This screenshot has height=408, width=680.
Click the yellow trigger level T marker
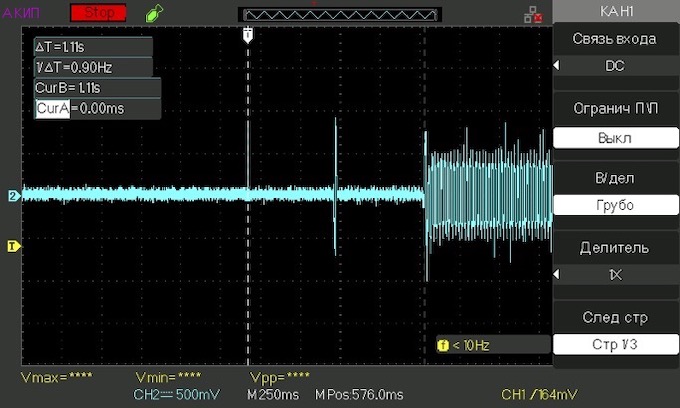(13, 247)
